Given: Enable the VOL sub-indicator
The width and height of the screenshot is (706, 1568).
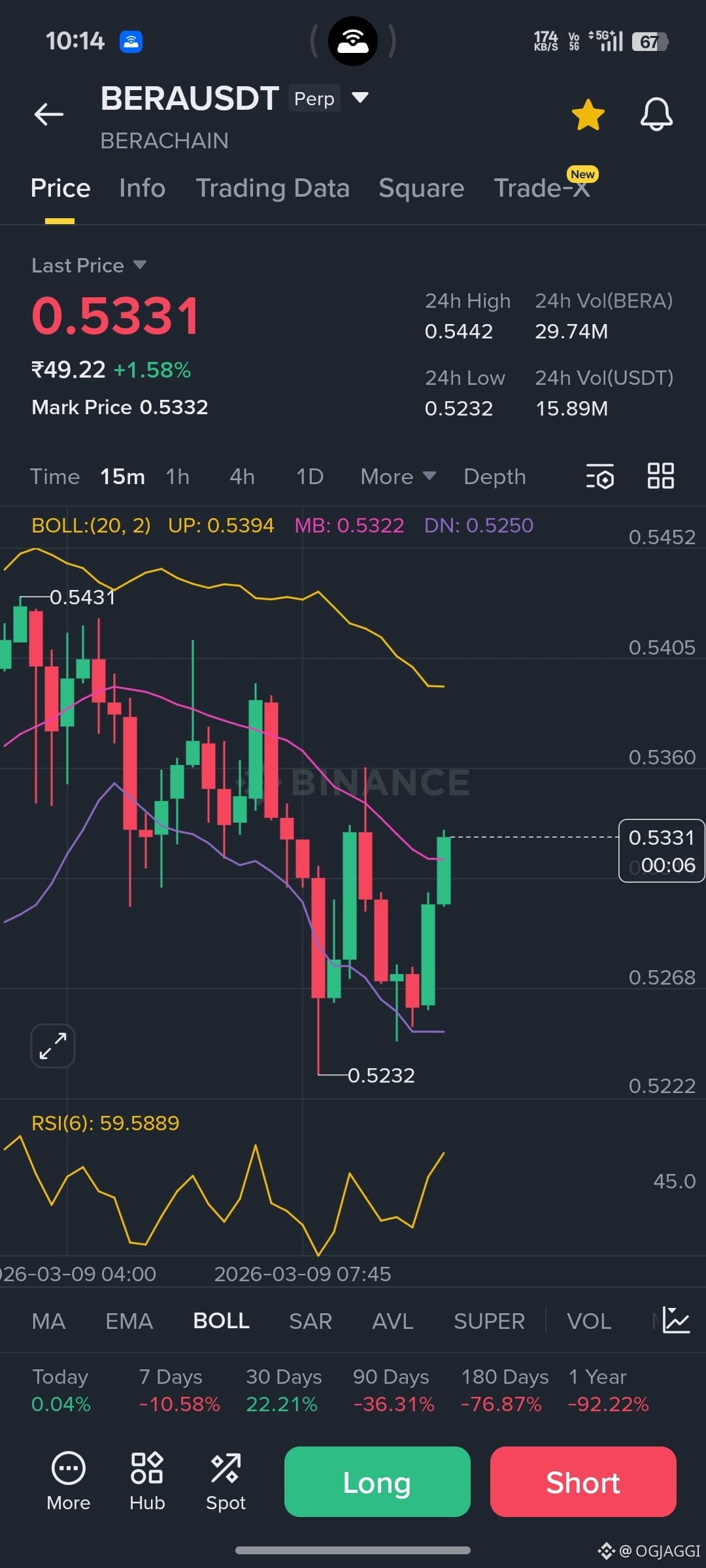Looking at the screenshot, I should click(589, 1321).
